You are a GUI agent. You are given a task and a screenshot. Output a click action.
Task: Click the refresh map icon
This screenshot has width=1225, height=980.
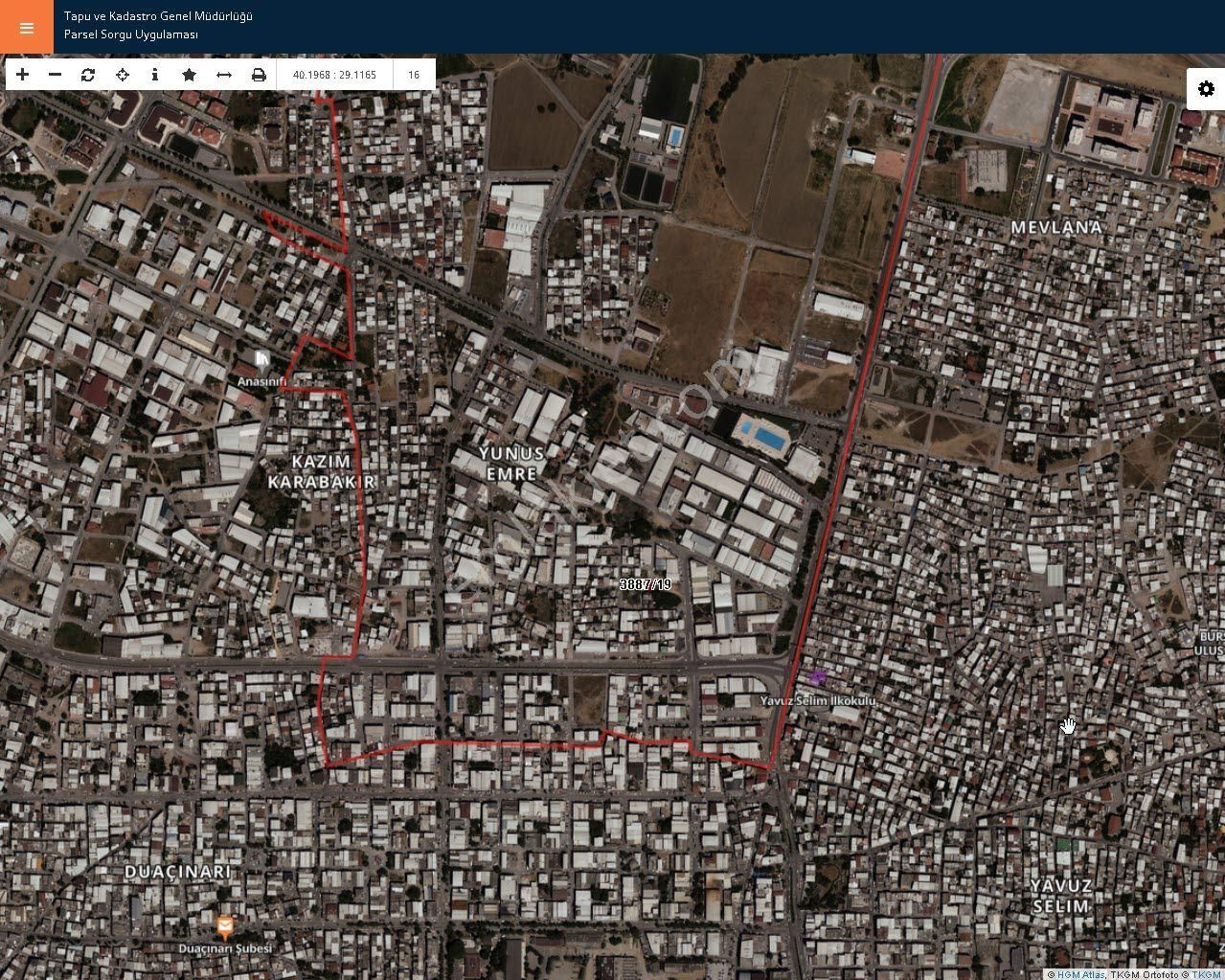point(88,75)
